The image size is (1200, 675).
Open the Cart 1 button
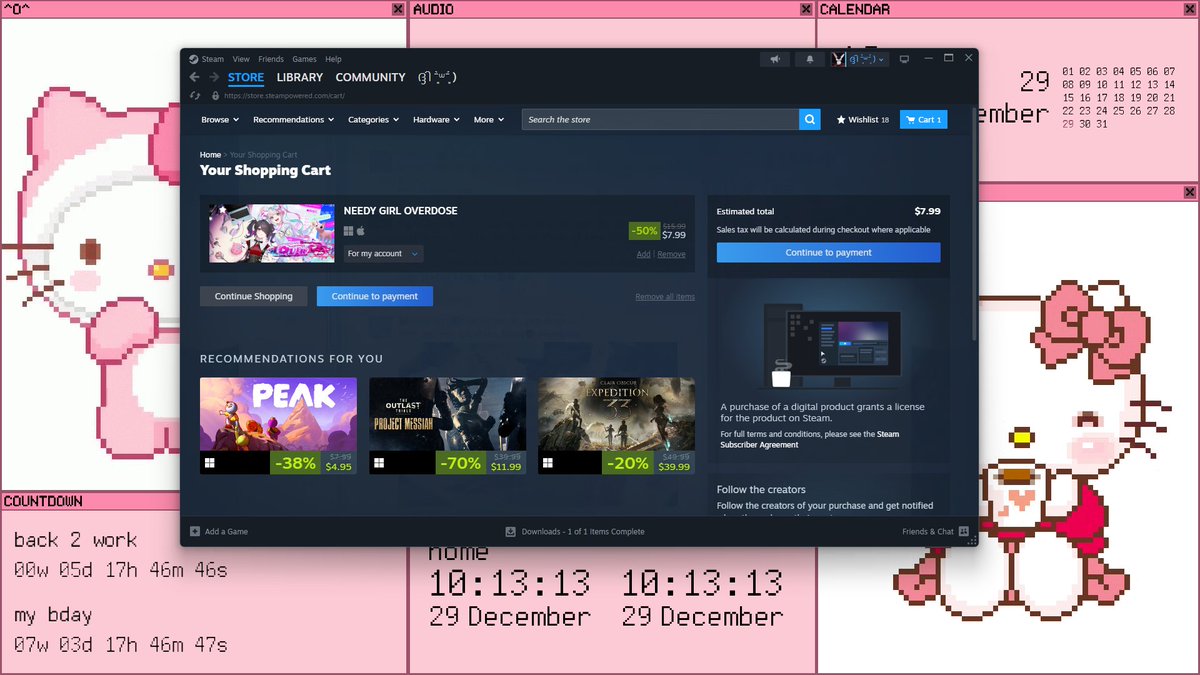pos(923,119)
